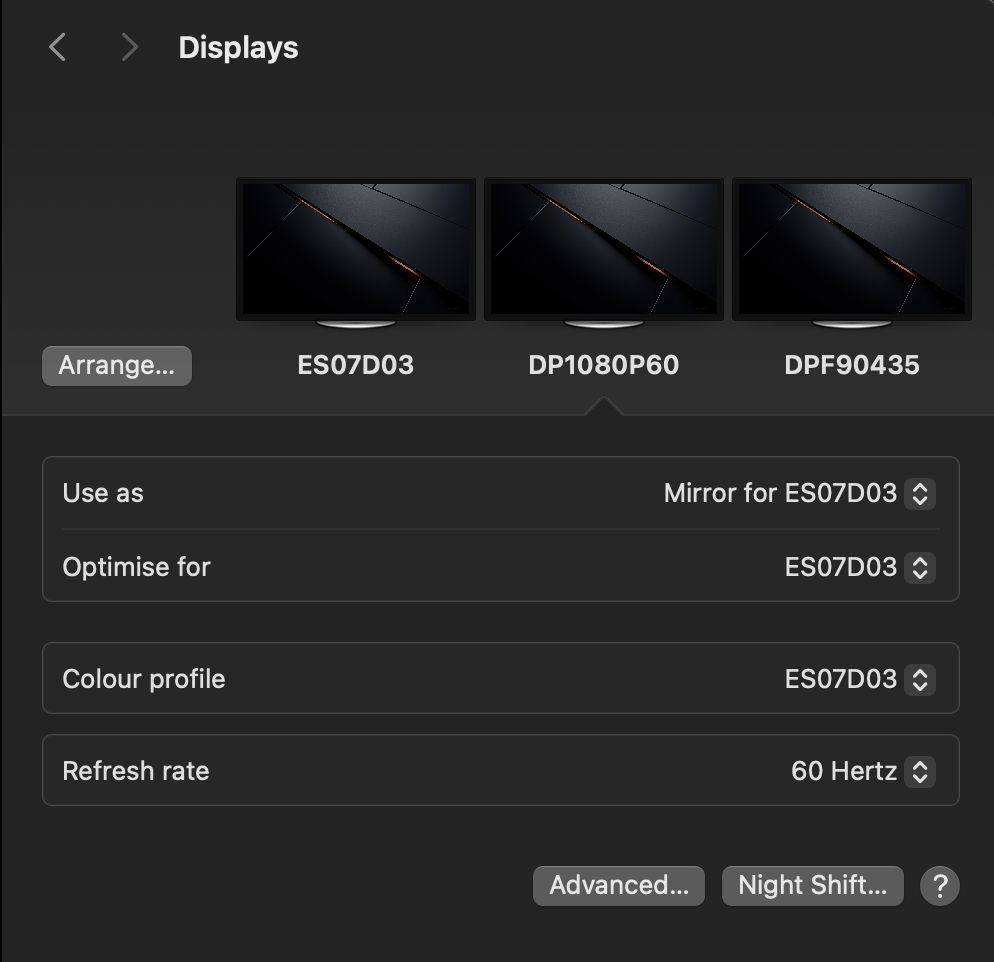The image size is (994, 962).
Task: Click the stepper arrows in the Optimise for row
Action: pos(919,567)
